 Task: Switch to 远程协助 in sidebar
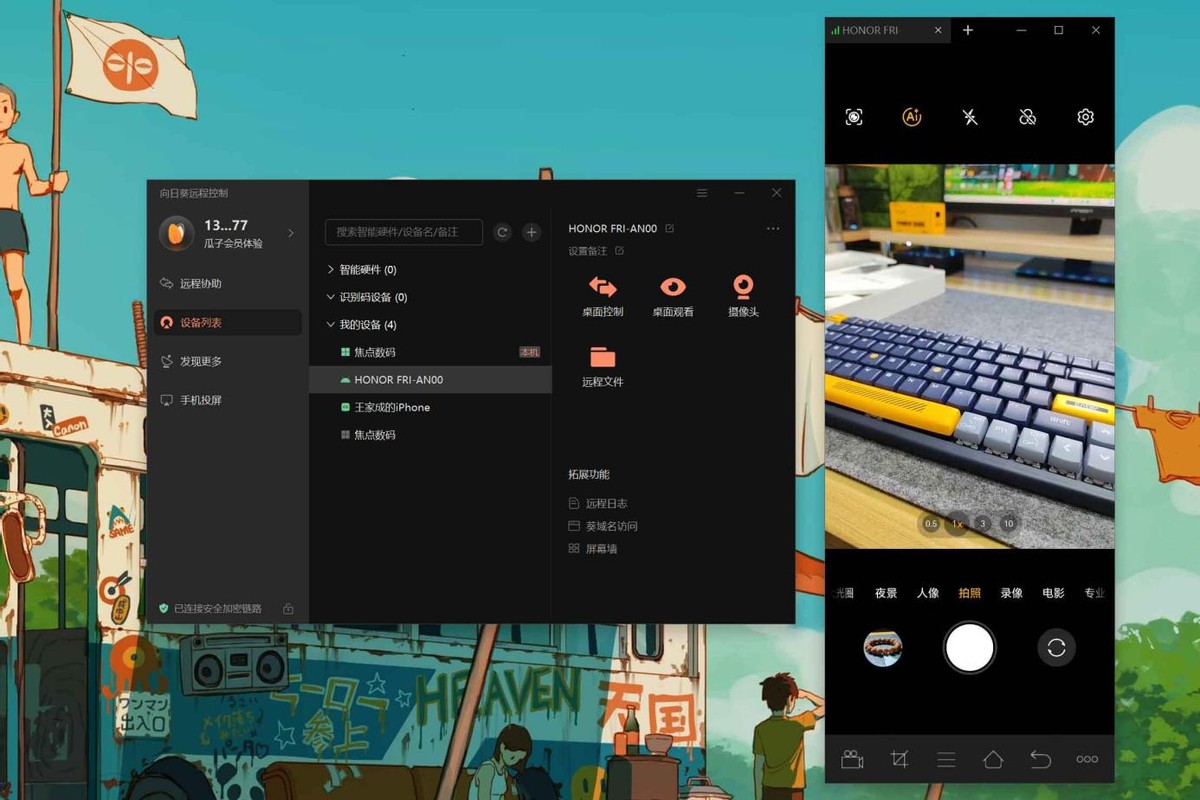[200, 284]
